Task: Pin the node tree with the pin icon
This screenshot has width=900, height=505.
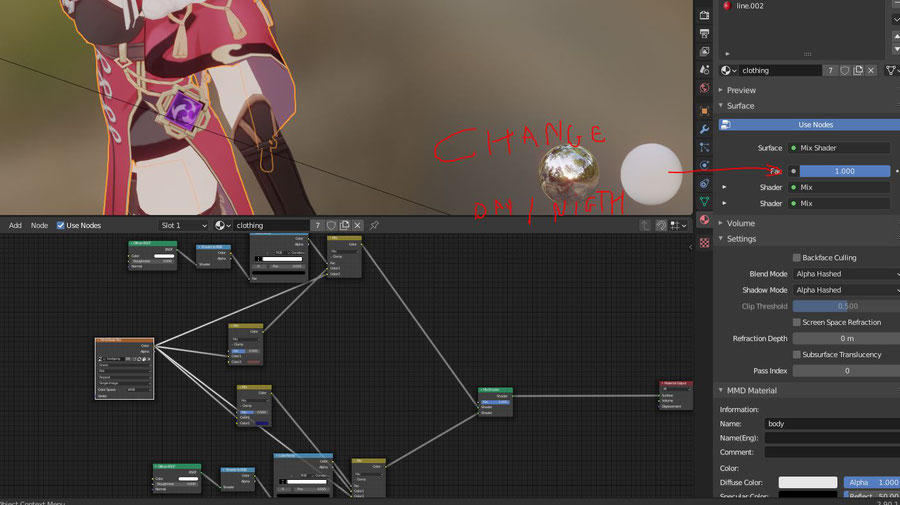Action: pyautogui.click(x=374, y=226)
